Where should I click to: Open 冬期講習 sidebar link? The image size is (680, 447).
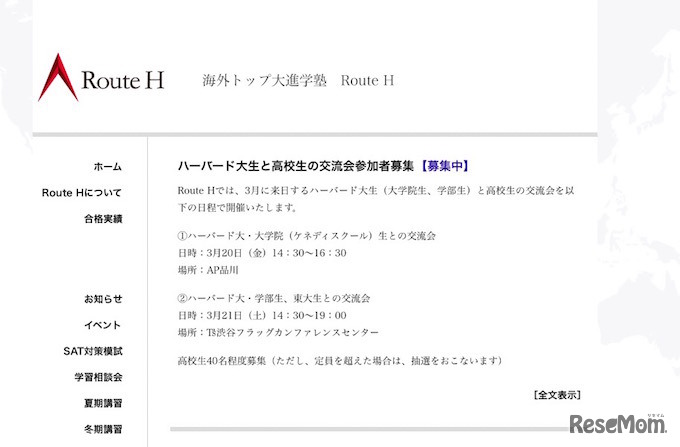103,429
